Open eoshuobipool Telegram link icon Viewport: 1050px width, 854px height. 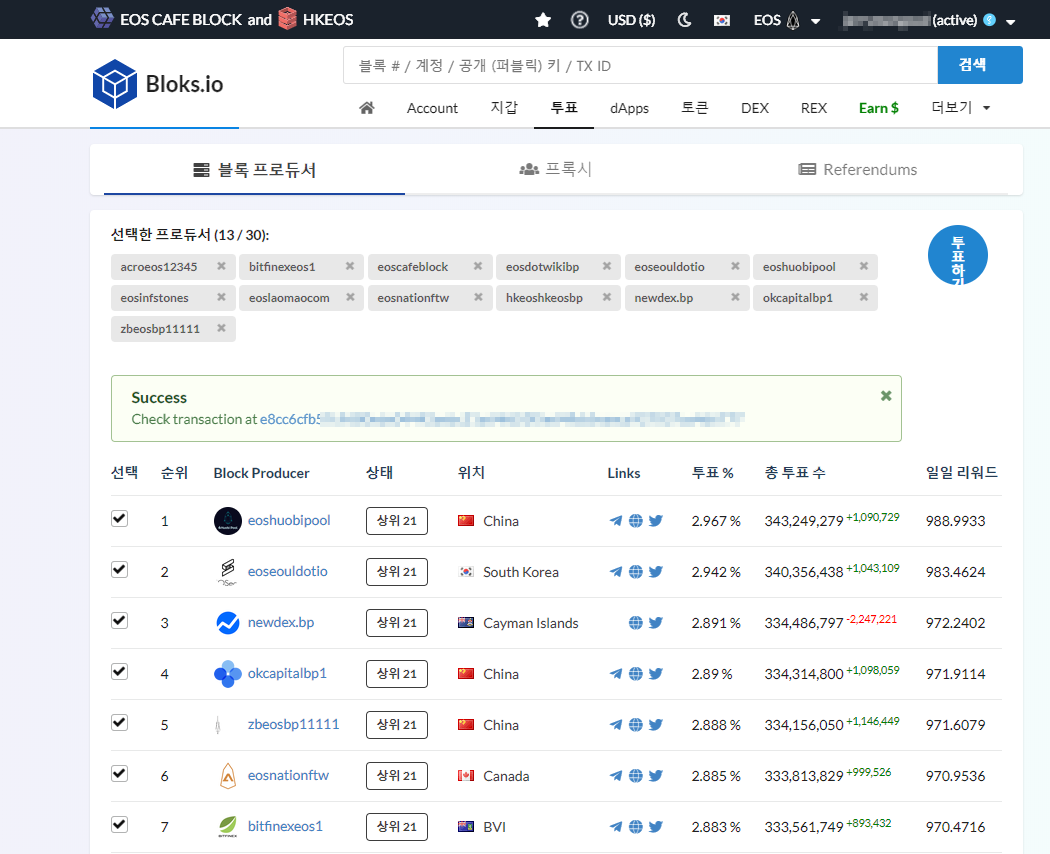[615, 521]
